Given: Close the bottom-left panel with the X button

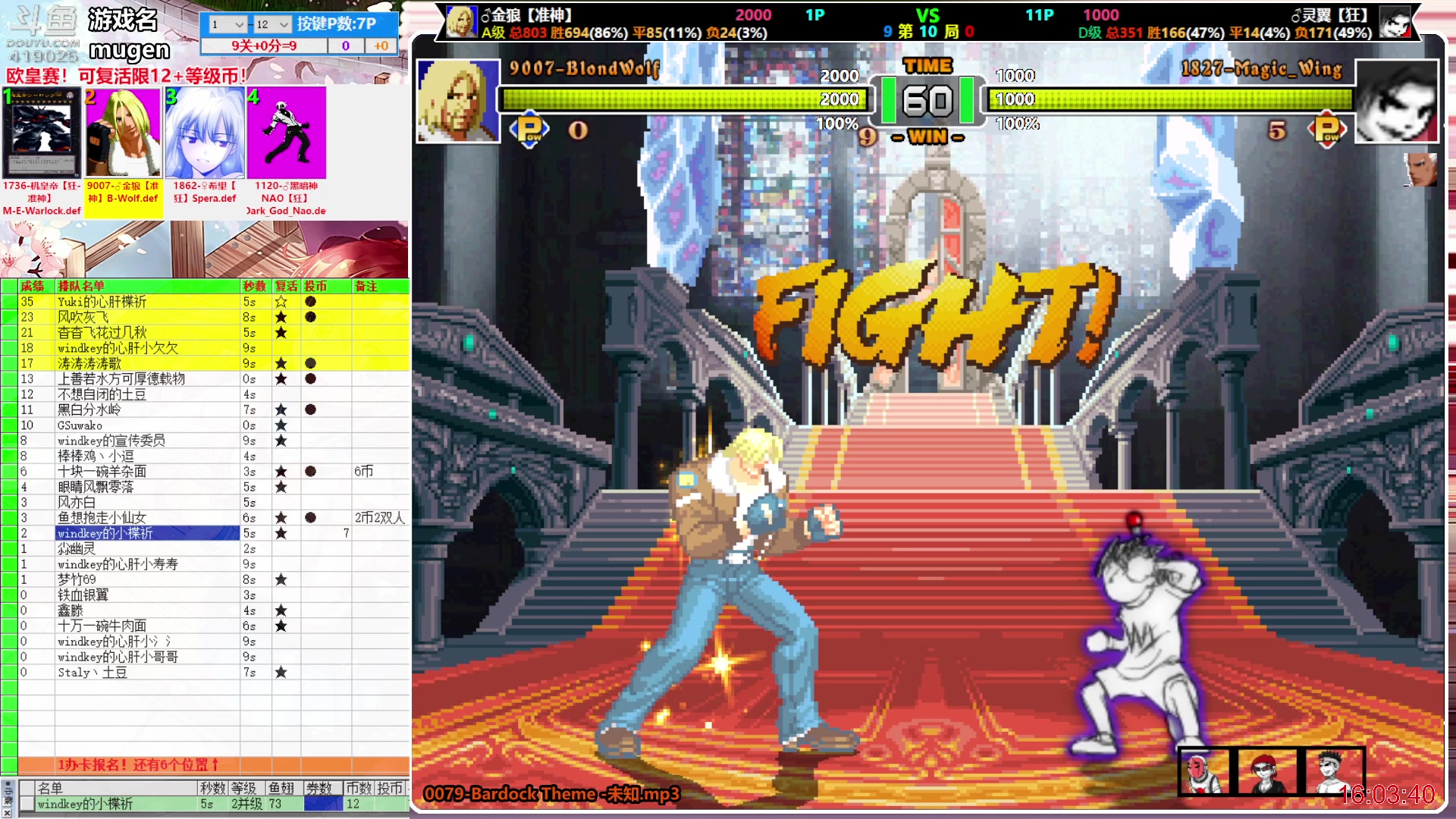Looking at the screenshot, I should click(7, 811).
